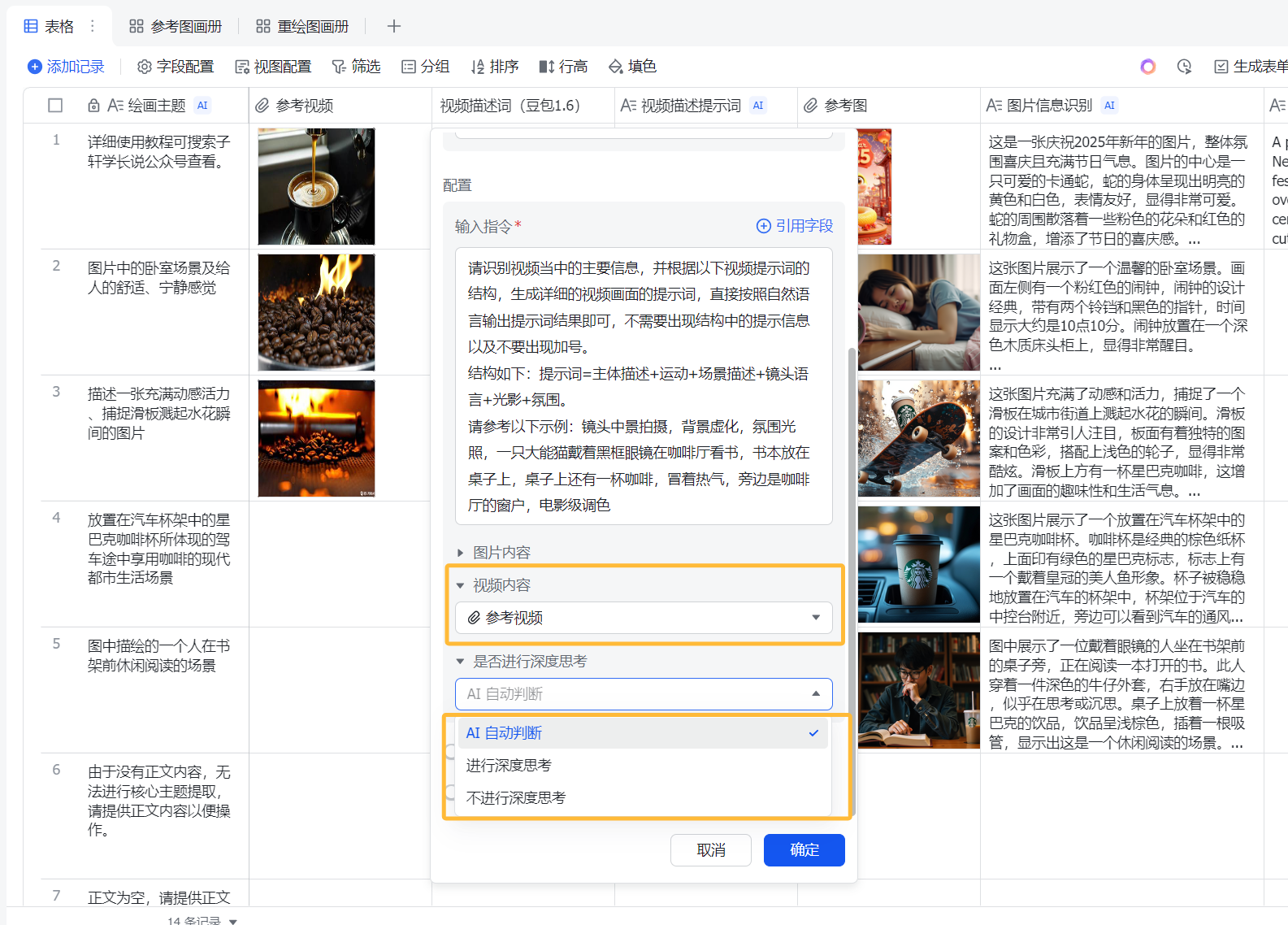The height and width of the screenshot is (925, 1288).
Task: Click 生成表单 to generate a form
Action: point(1251,67)
